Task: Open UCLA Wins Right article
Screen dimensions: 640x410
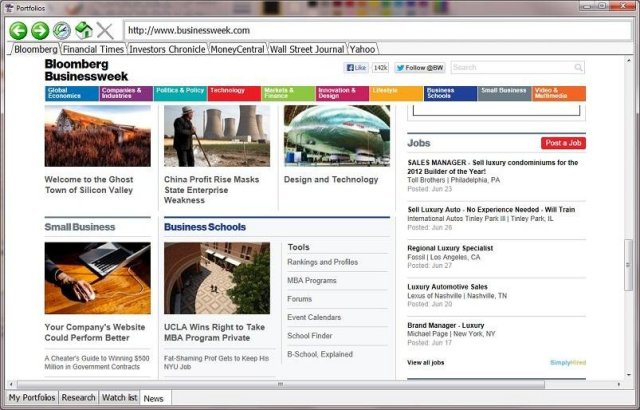Action: click(214, 332)
